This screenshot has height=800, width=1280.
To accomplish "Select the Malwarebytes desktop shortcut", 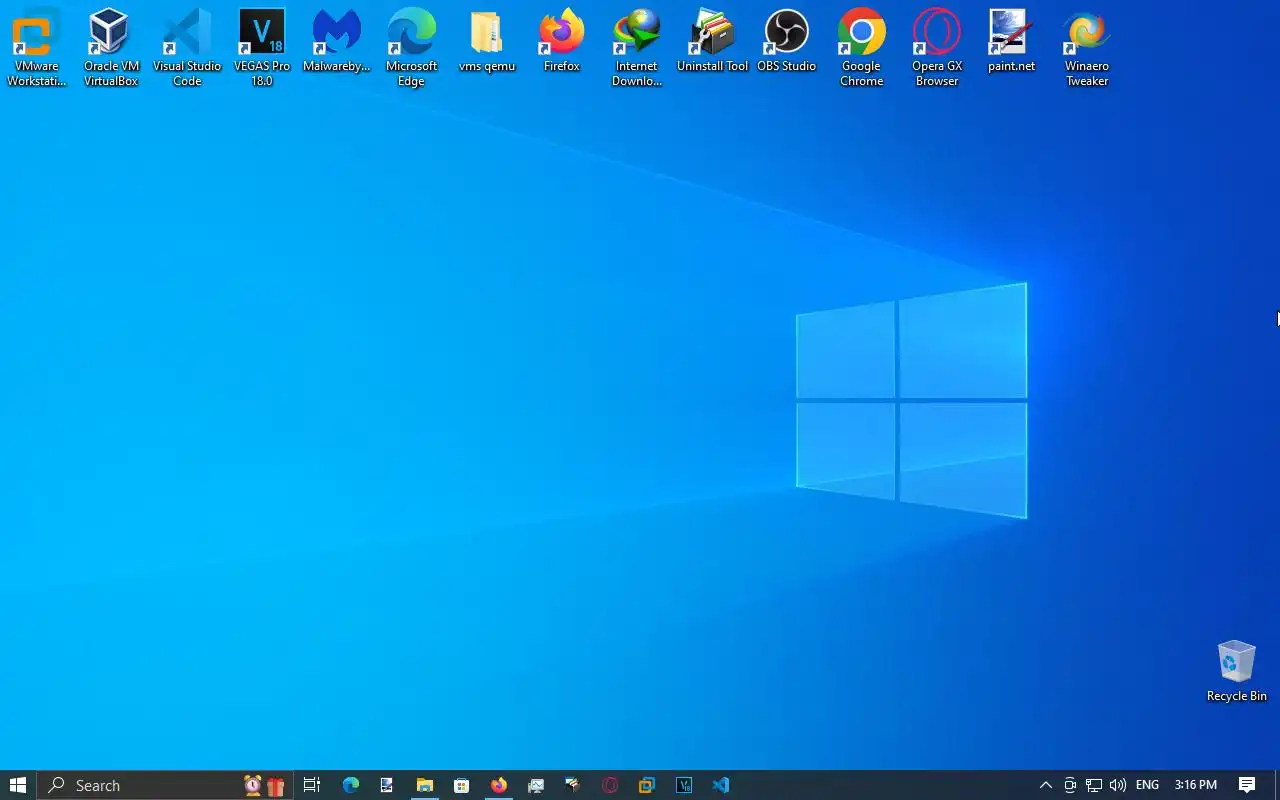I will coord(337,41).
